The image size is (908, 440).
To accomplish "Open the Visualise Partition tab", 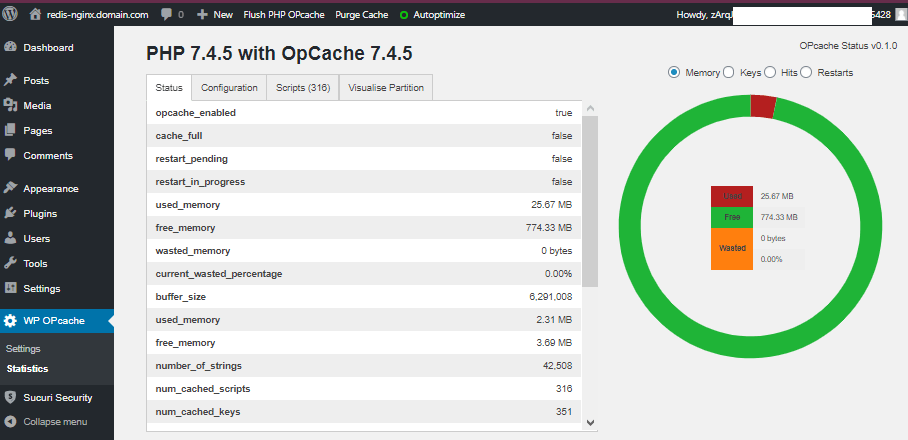I will tap(386, 87).
